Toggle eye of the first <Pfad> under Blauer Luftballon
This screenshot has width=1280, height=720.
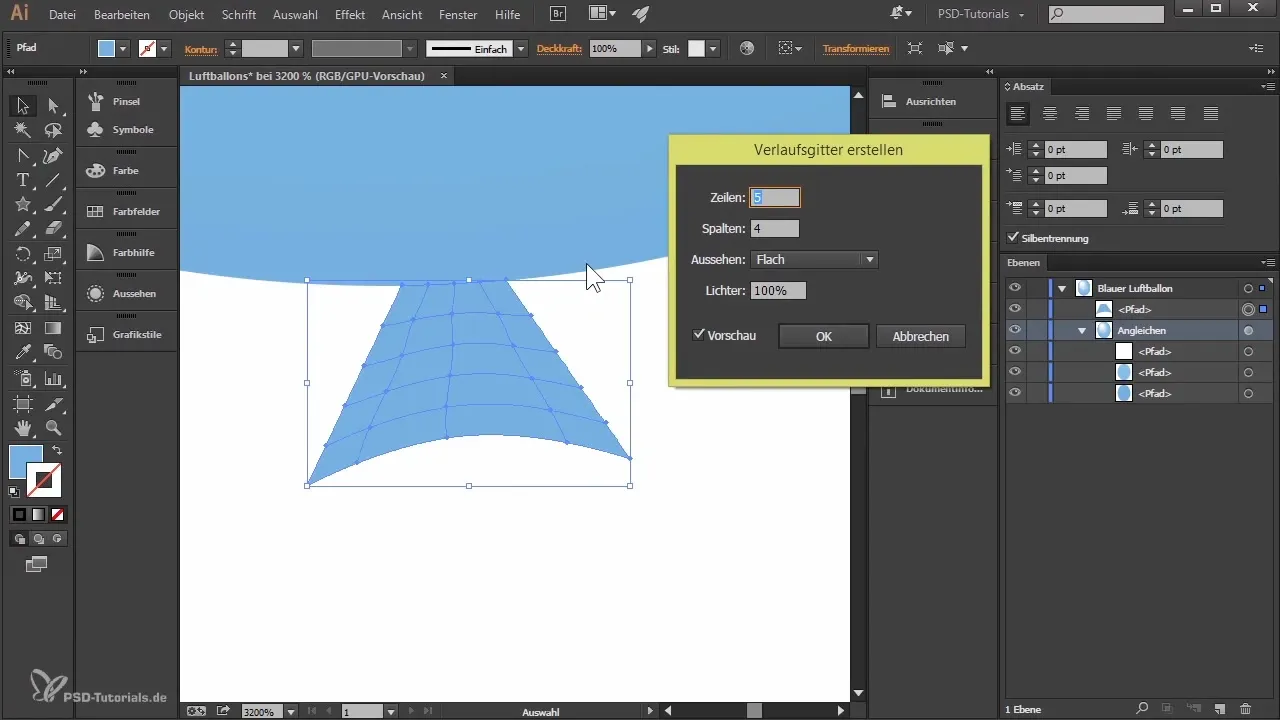pos(1015,309)
